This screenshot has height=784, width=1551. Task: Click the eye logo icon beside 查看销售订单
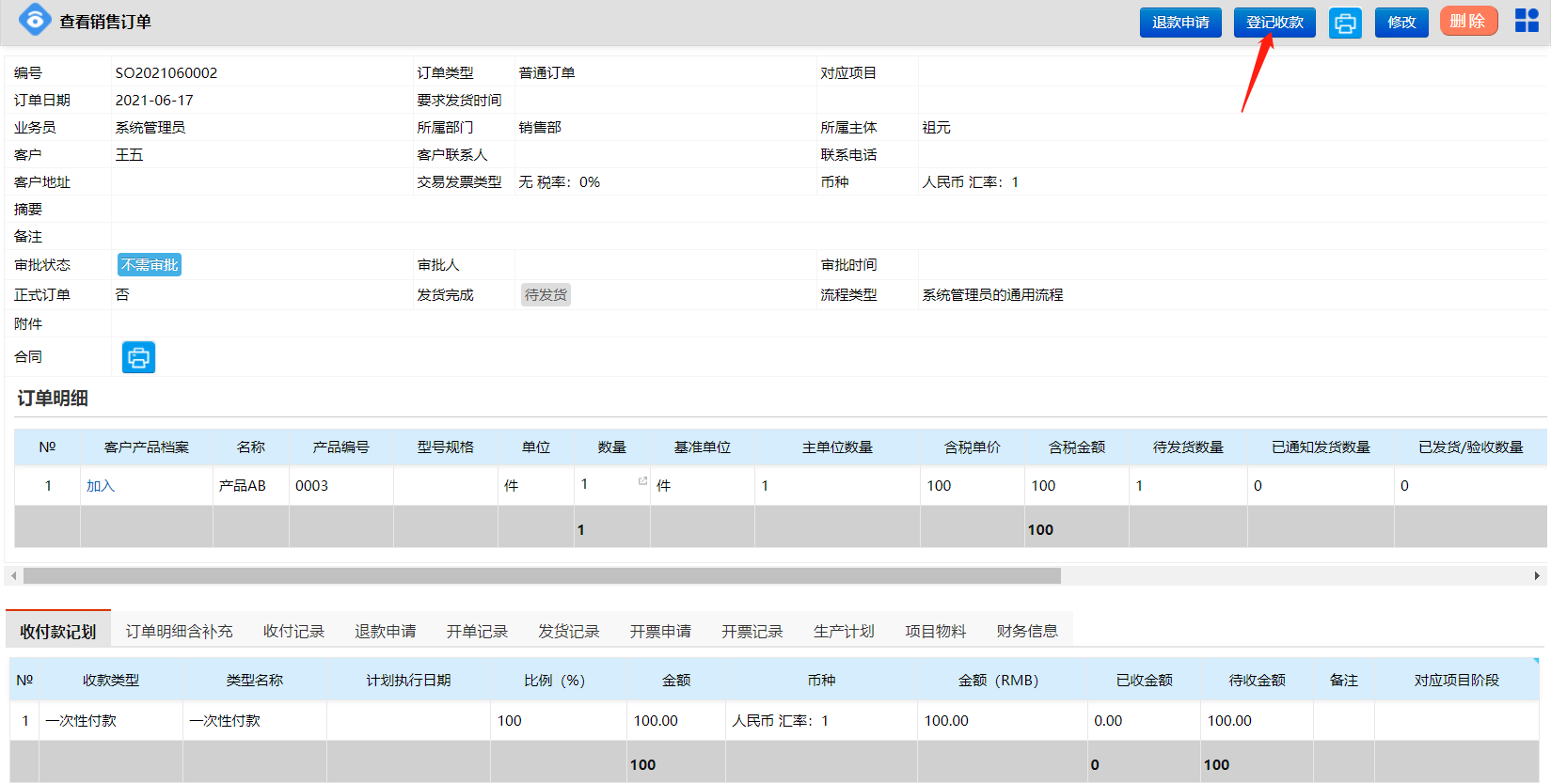pyautogui.click(x=35, y=20)
